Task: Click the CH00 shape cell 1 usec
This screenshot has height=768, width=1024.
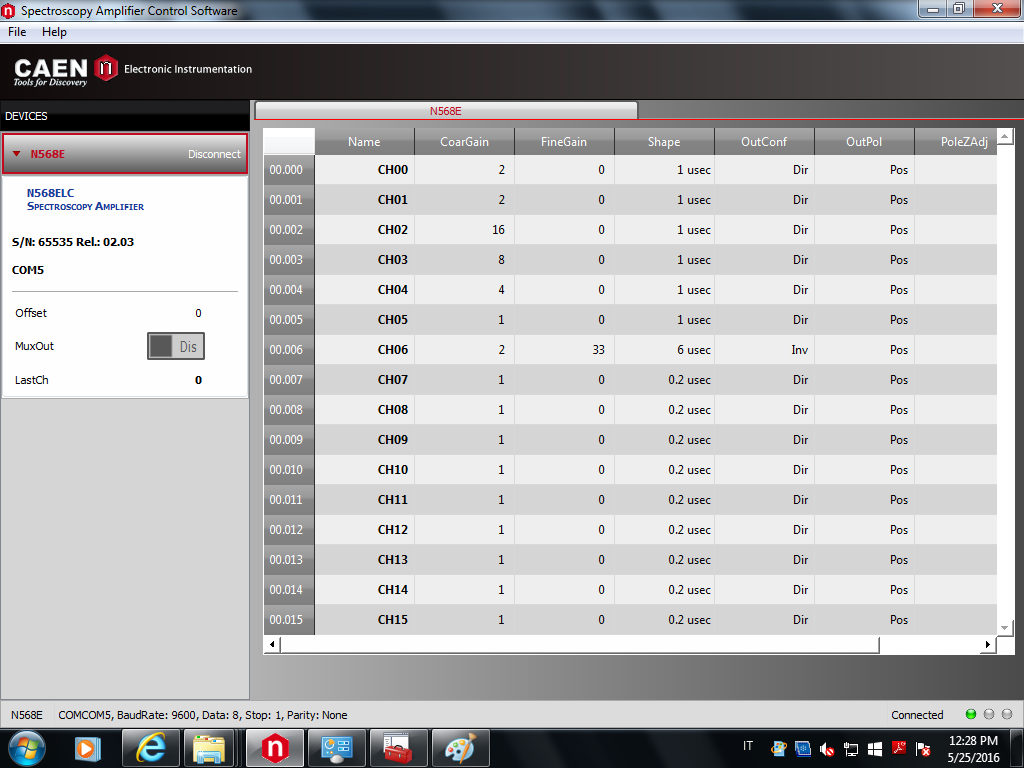Action: tap(664, 170)
